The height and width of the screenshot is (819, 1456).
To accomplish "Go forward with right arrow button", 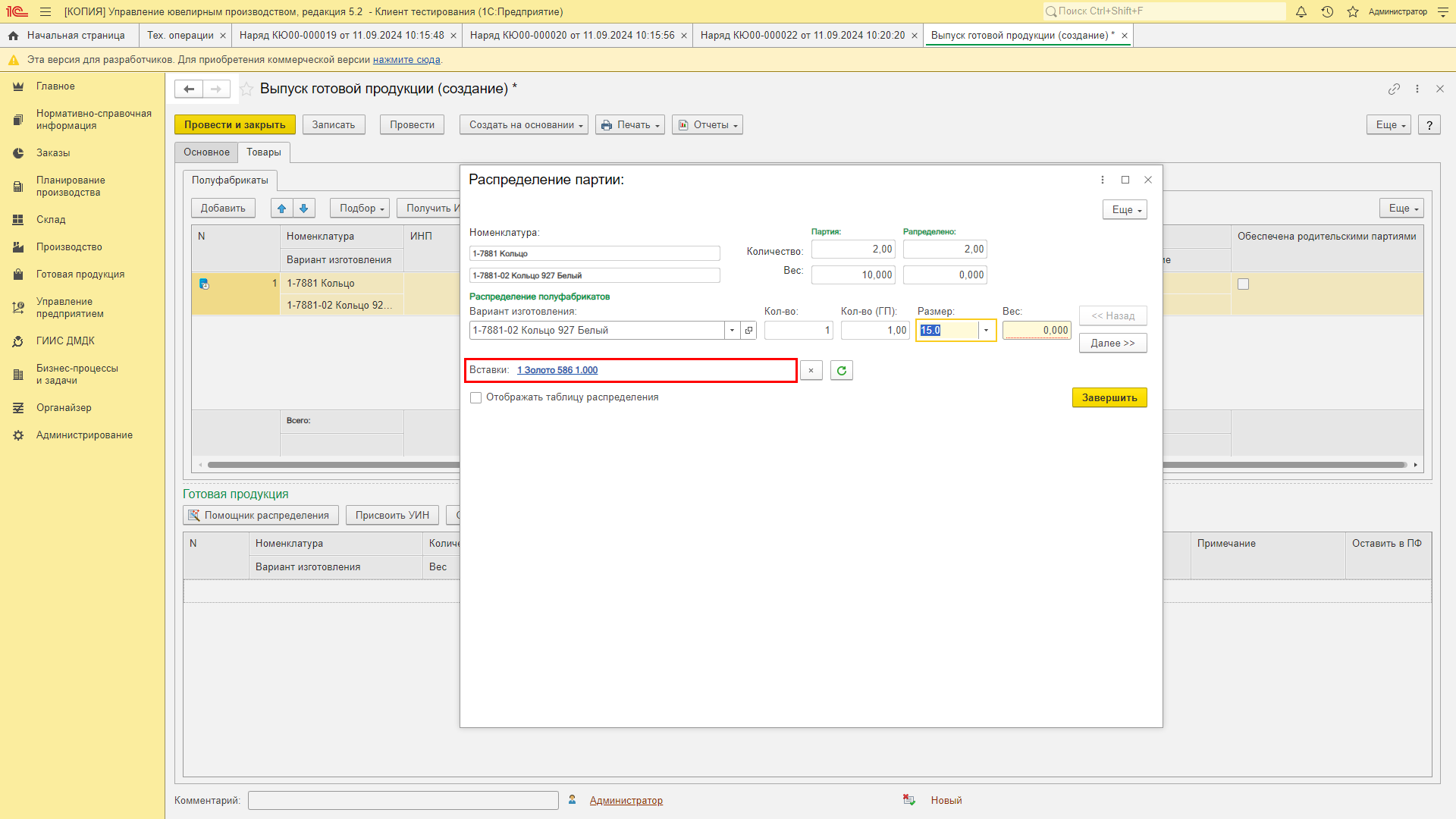I will [x=216, y=89].
